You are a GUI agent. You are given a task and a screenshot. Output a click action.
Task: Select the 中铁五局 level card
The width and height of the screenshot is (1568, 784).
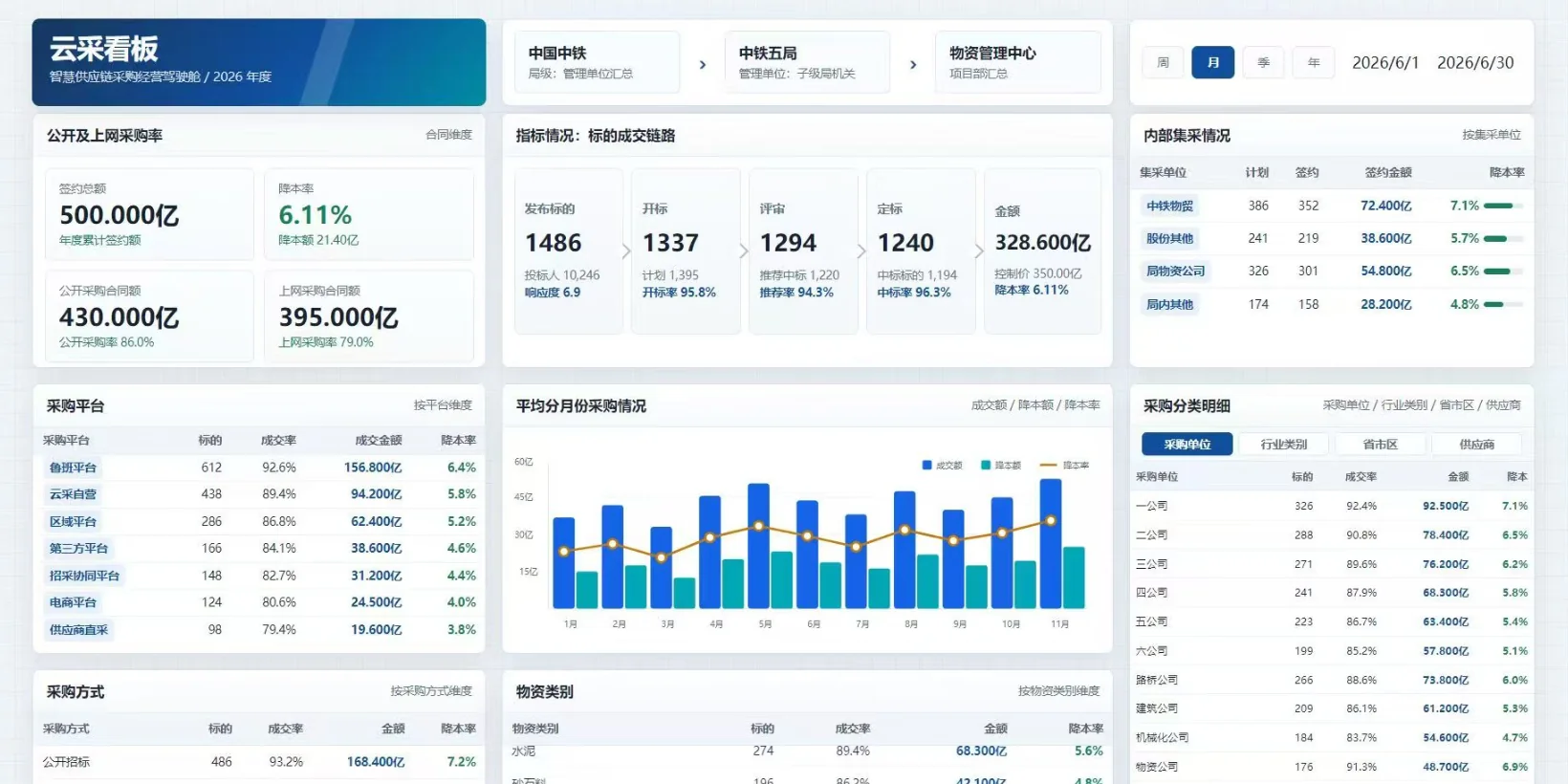pyautogui.click(x=808, y=62)
